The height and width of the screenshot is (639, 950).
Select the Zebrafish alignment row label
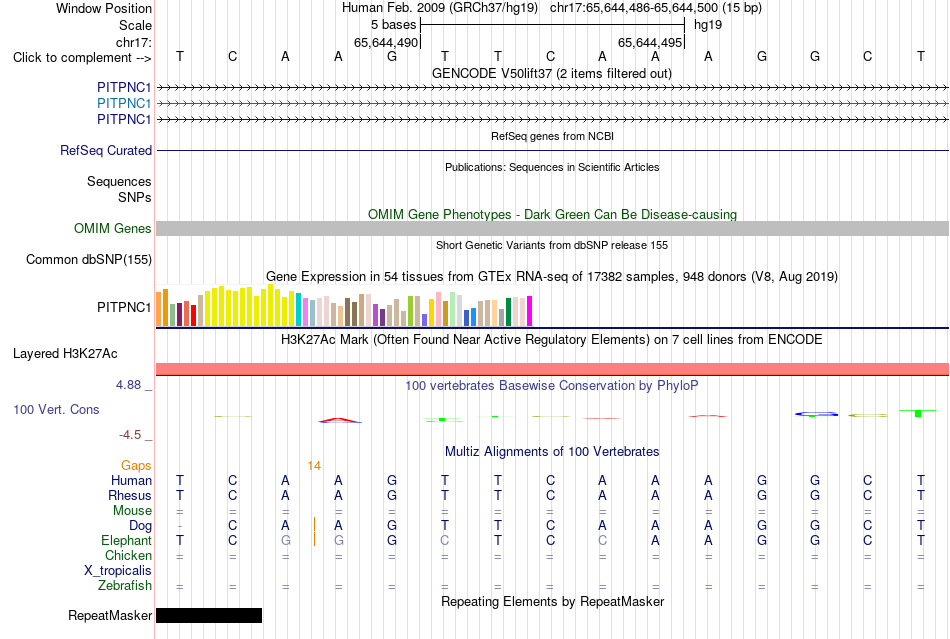pos(125,586)
